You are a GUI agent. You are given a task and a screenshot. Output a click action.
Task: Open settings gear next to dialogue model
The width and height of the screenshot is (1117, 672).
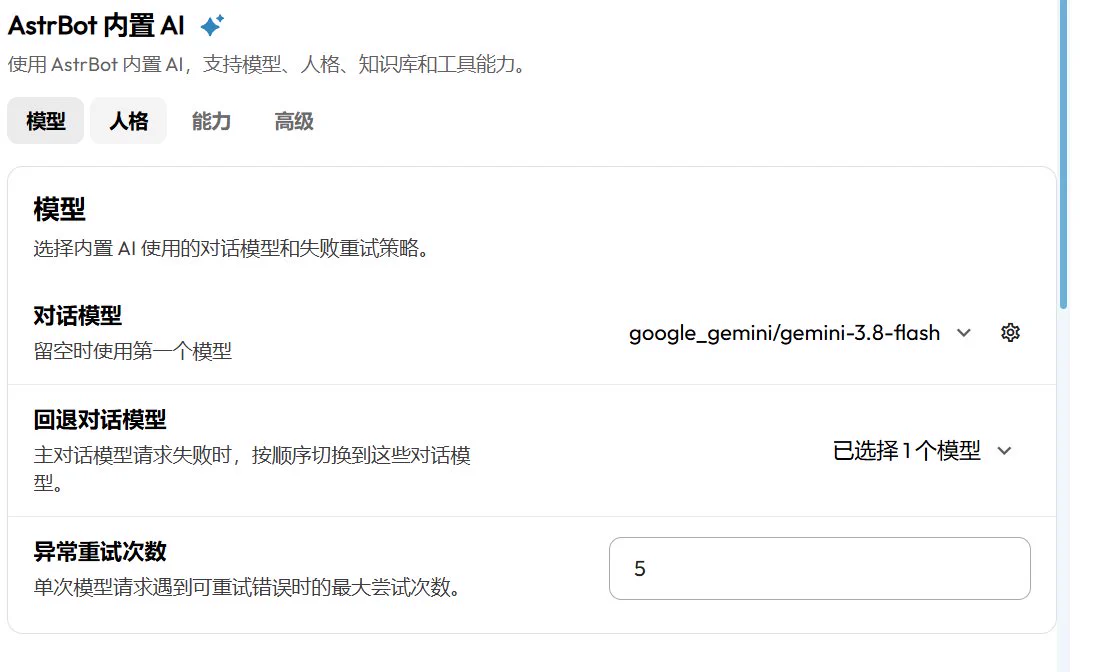click(1010, 333)
